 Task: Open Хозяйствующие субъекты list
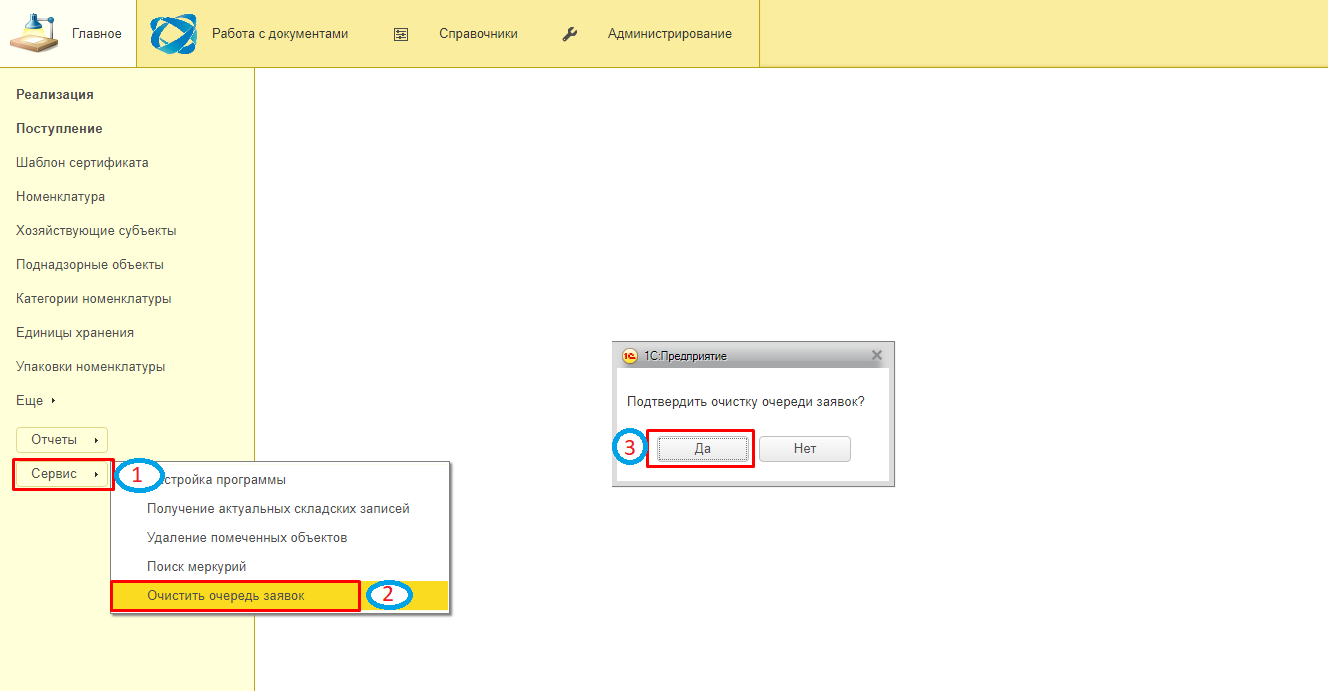point(96,231)
